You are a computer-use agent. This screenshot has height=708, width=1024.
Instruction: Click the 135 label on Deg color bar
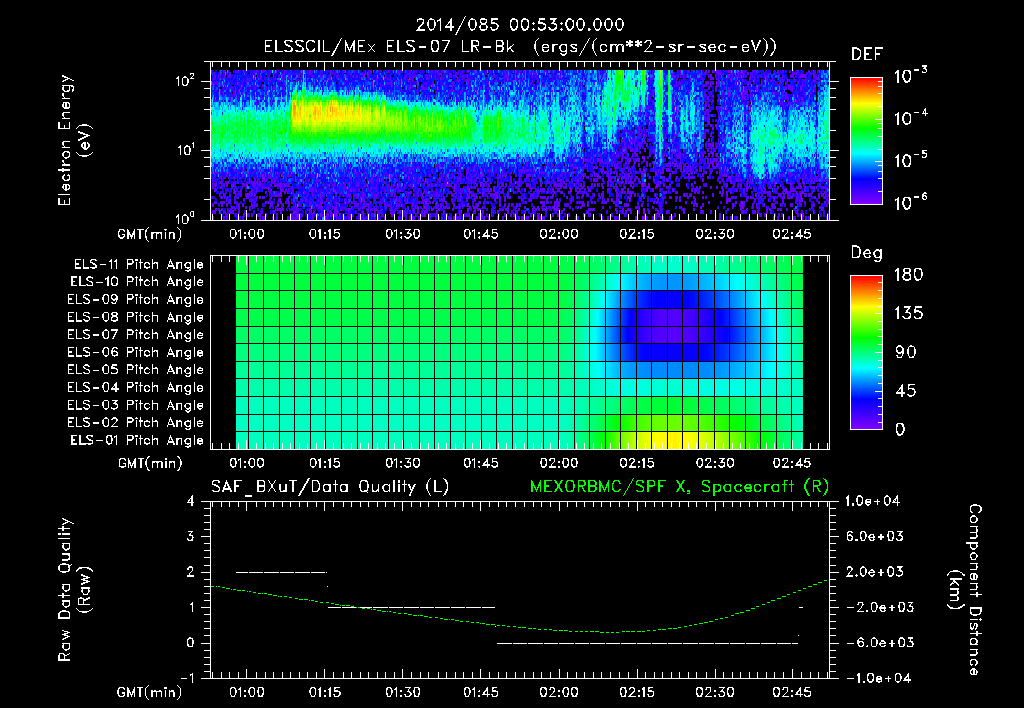tap(908, 314)
